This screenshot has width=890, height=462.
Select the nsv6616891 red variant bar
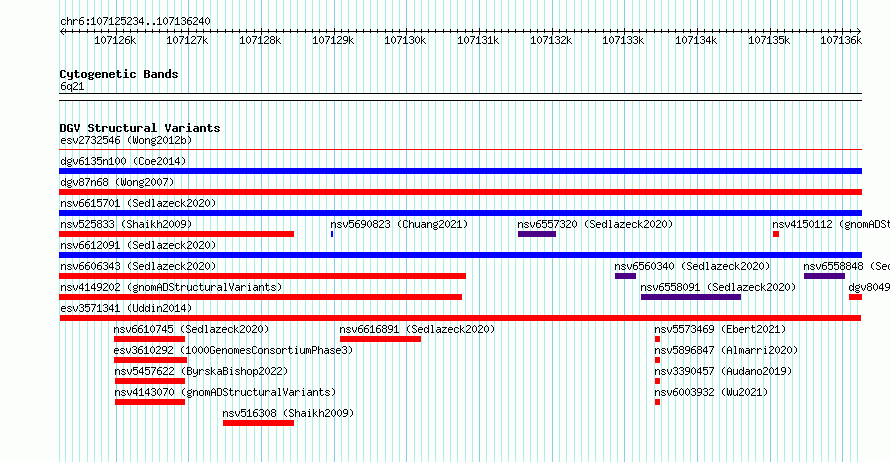click(x=380, y=339)
